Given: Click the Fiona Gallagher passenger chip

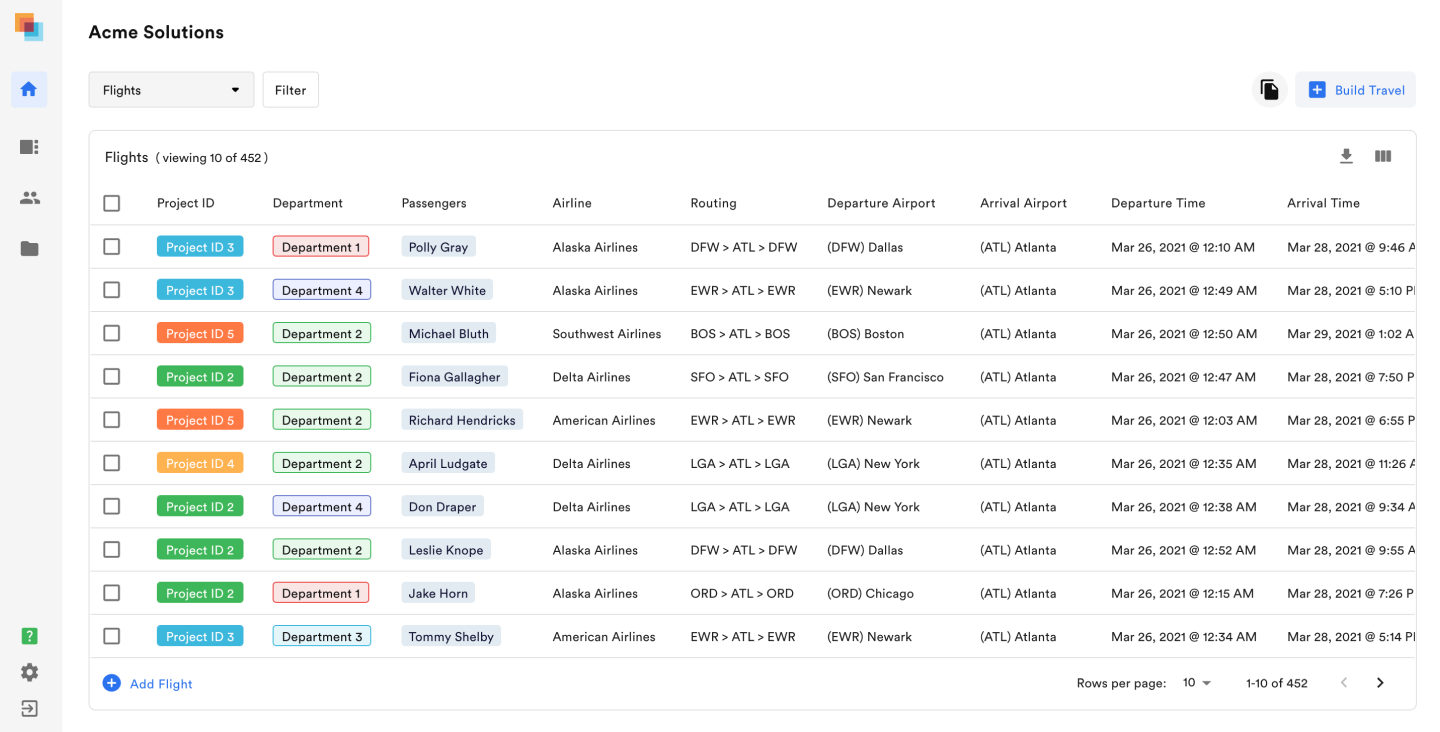Looking at the screenshot, I should (x=454, y=376).
